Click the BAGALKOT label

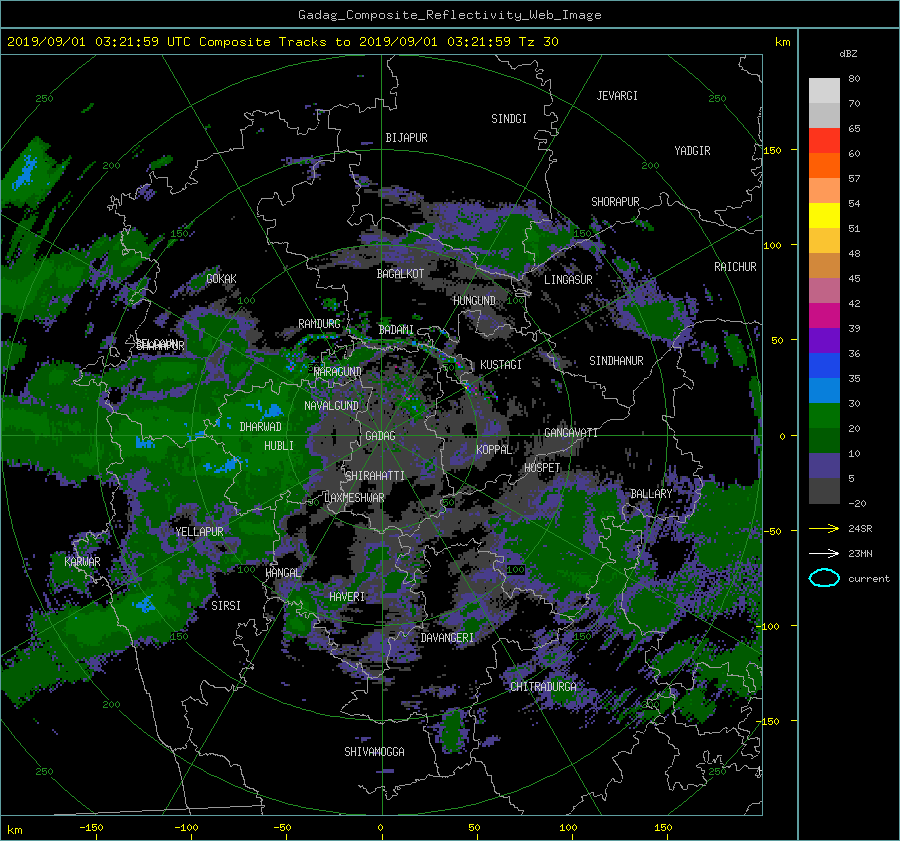[400, 274]
